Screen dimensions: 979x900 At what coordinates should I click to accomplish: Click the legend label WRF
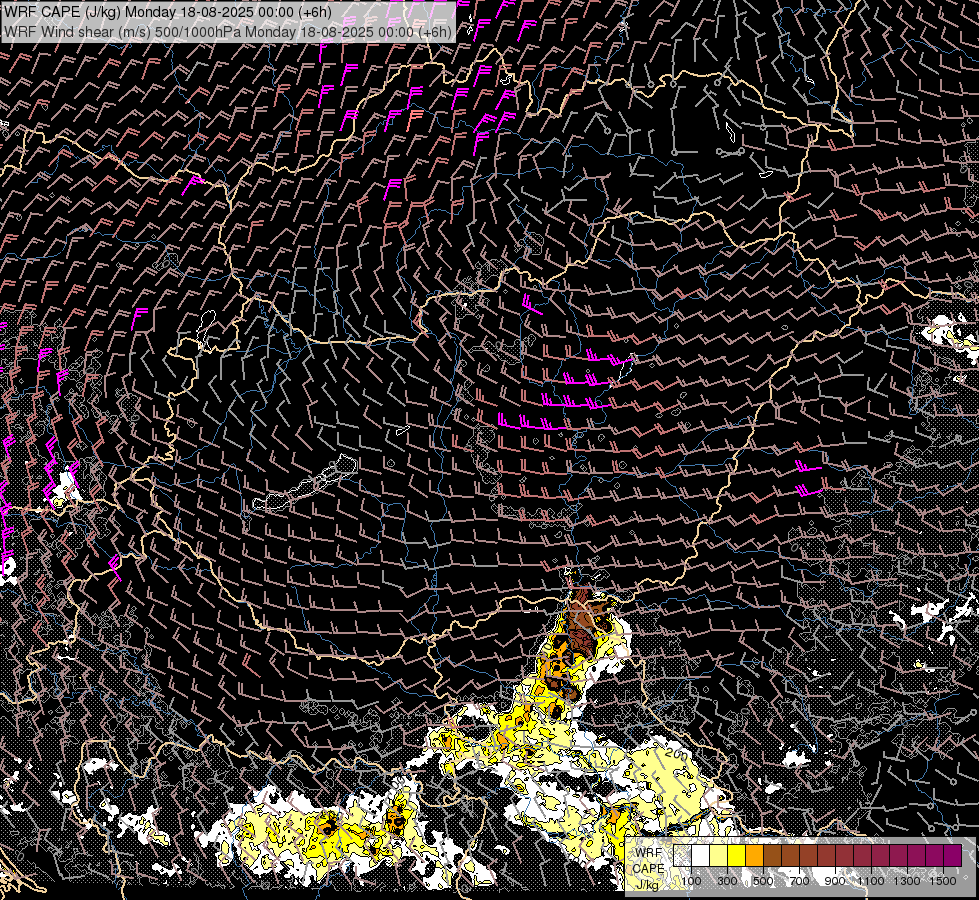click(649, 853)
